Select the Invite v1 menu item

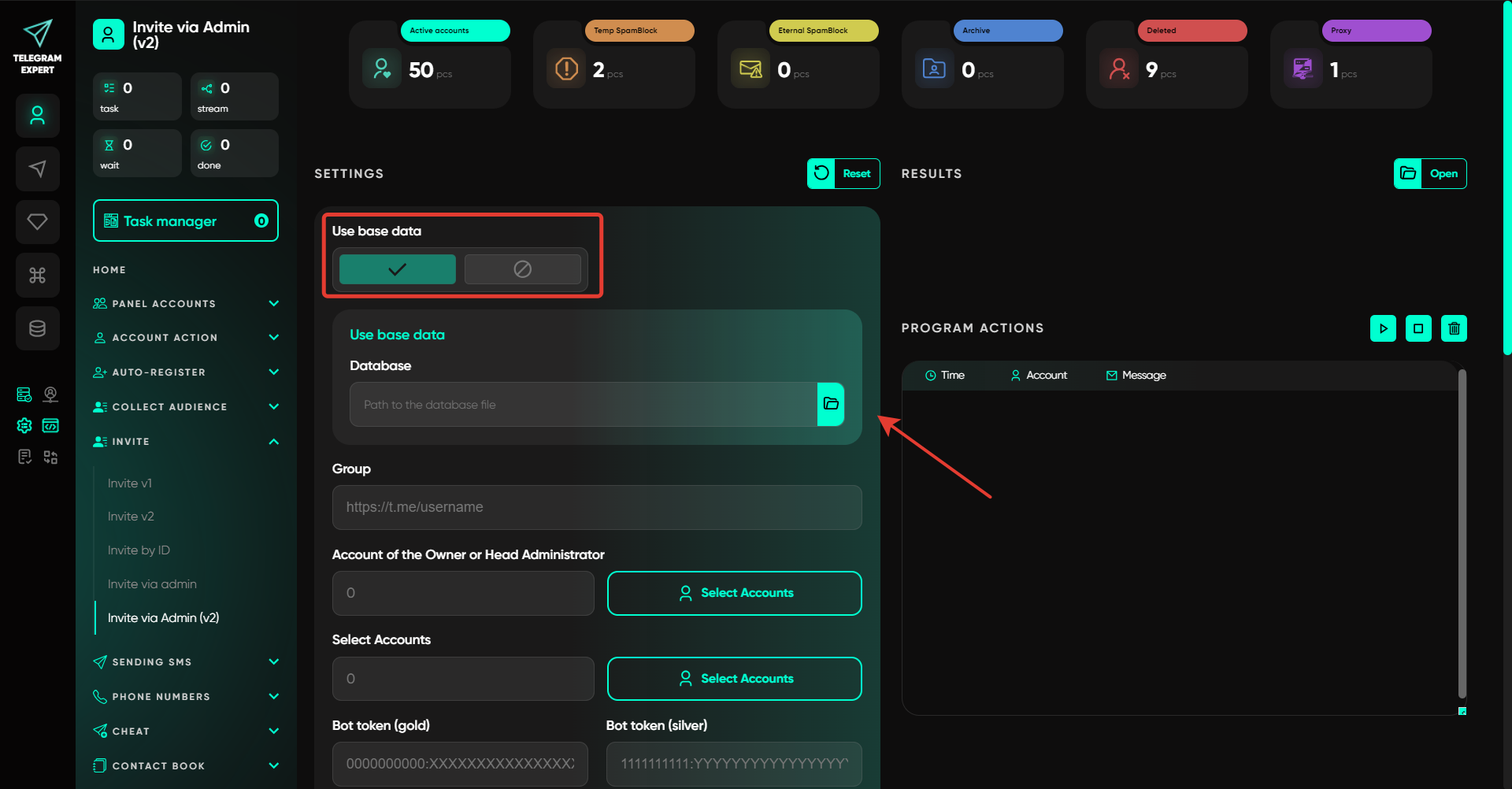point(130,483)
